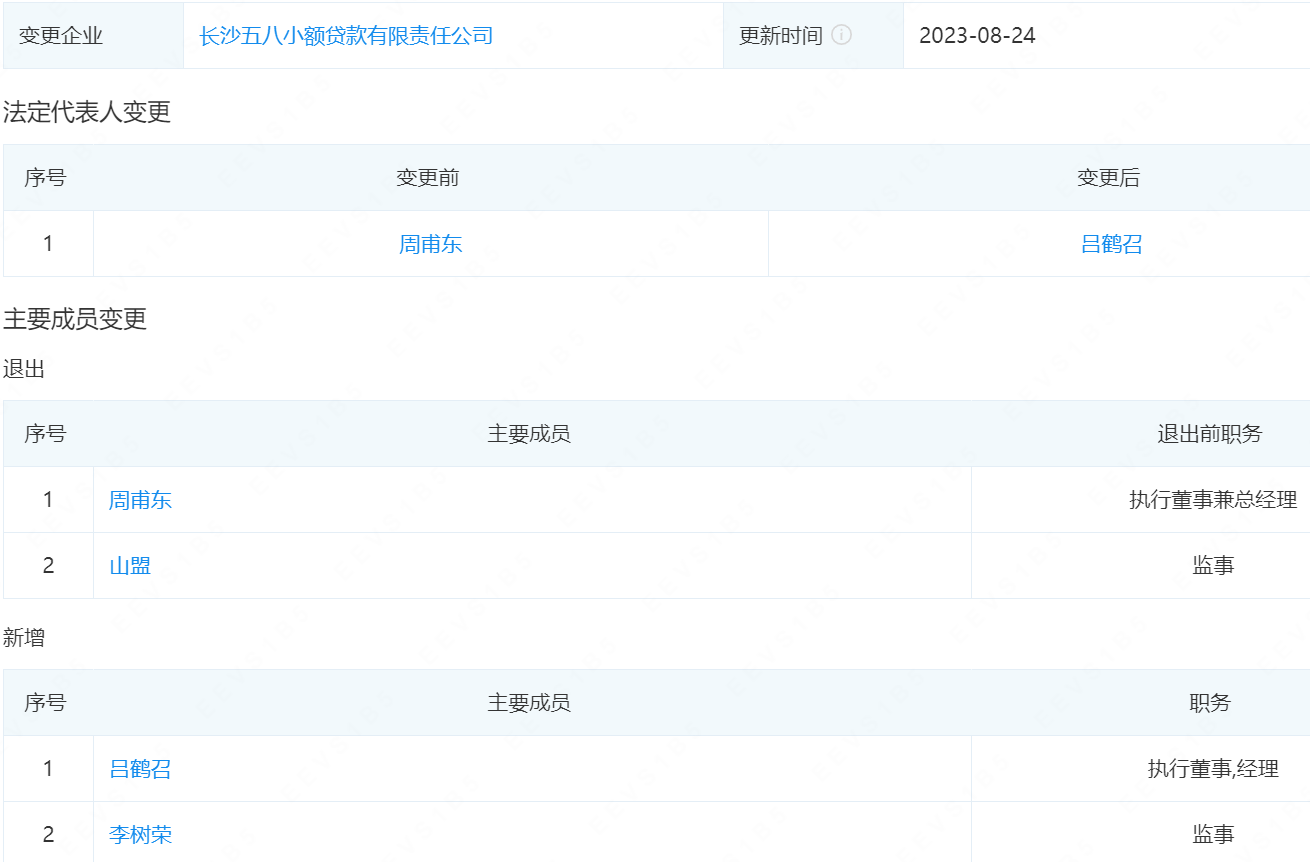Click 主要成员 header in the 新增 table
Viewport: 1310px width, 862px height.
[x=529, y=703]
